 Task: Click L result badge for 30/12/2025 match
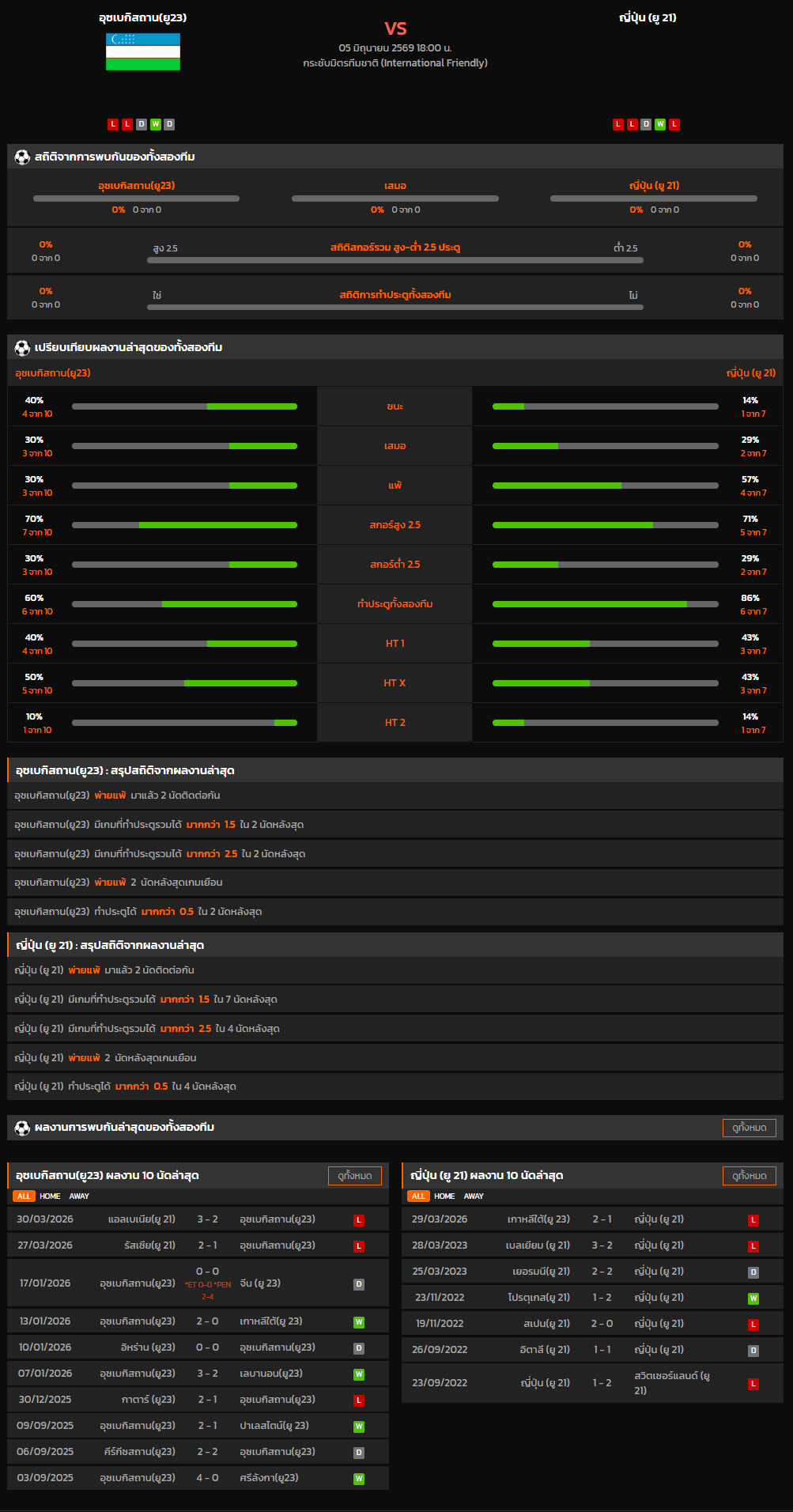359,1400
